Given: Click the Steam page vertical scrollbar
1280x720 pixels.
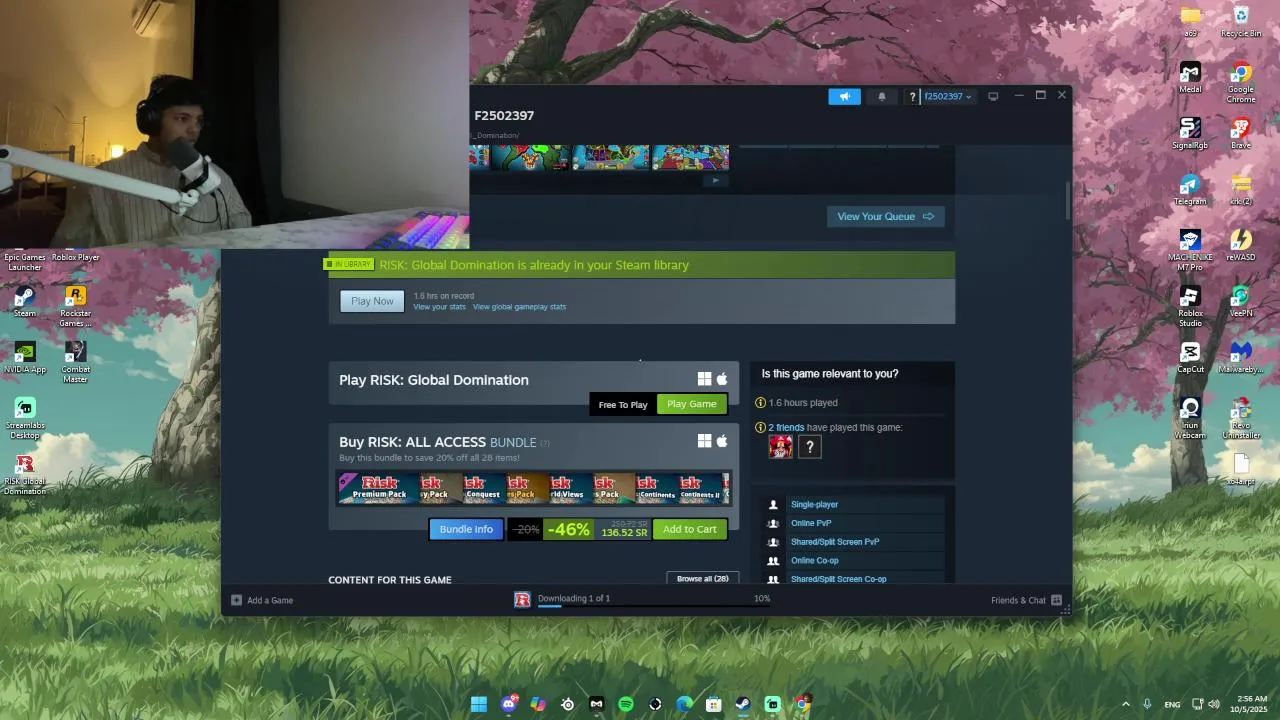Looking at the screenshot, I should 1068,200.
